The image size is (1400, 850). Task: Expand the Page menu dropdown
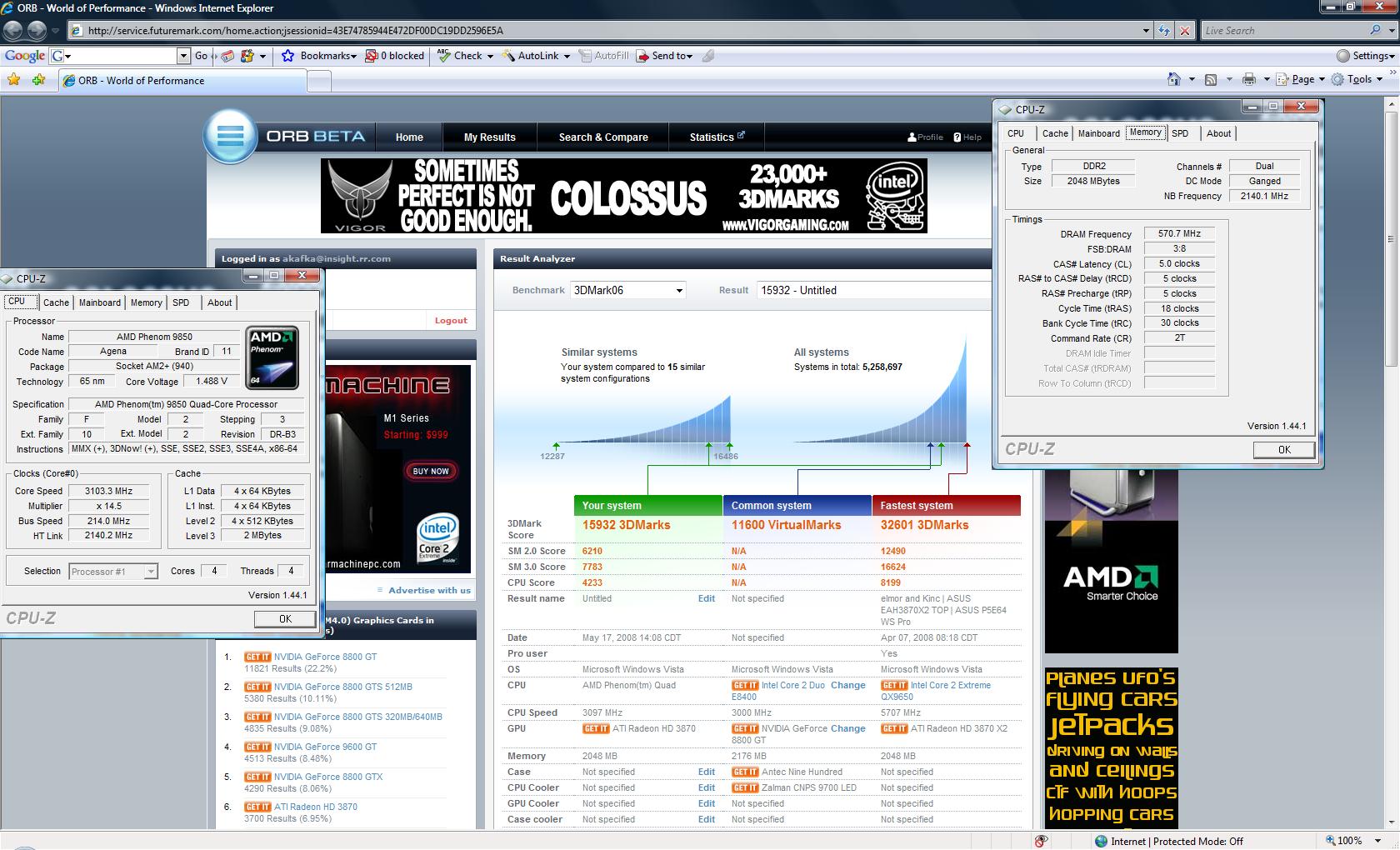[x=1321, y=79]
